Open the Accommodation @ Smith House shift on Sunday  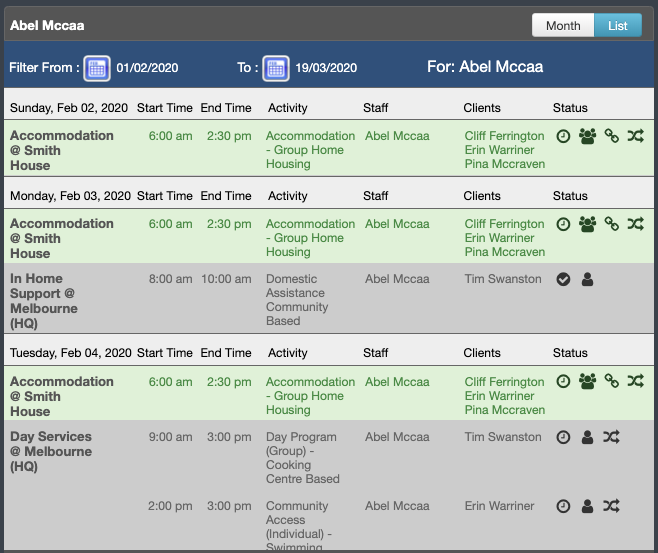click(62, 150)
